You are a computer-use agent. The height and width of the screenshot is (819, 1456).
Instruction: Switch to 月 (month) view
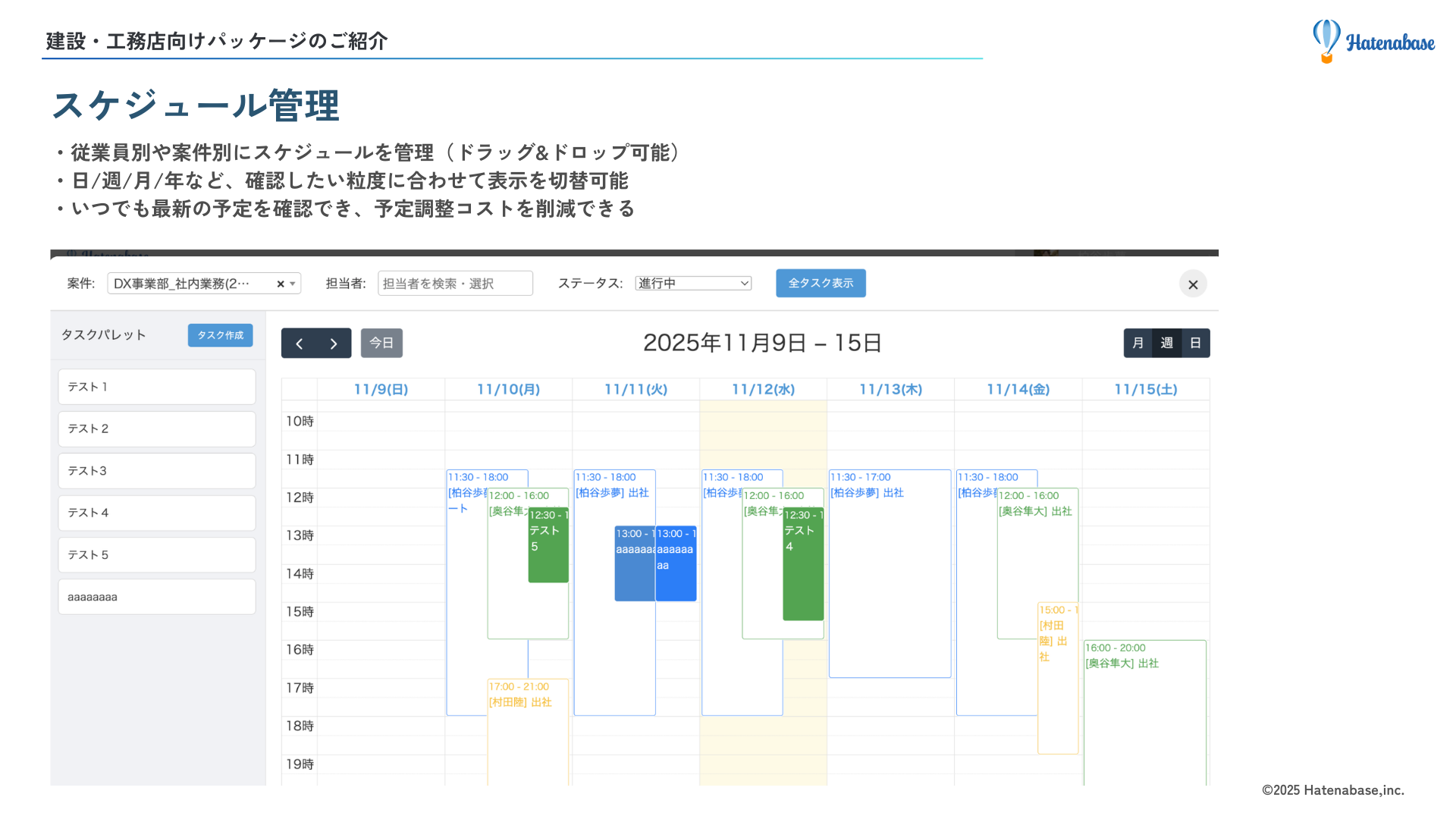pyautogui.click(x=1137, y=343)
